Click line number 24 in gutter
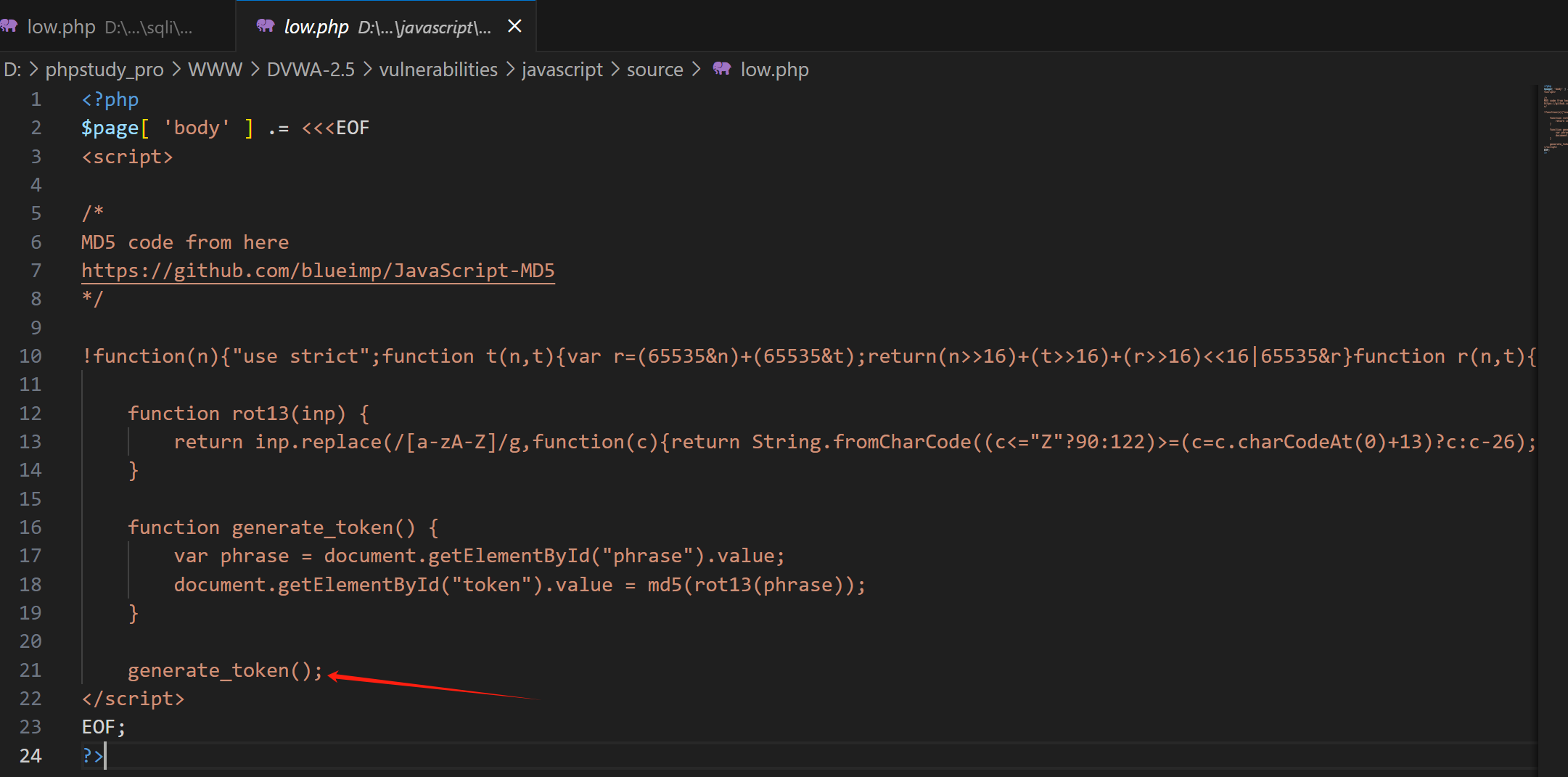The height and width of the screenshot is (777, 1568). [x=30, y=756]
